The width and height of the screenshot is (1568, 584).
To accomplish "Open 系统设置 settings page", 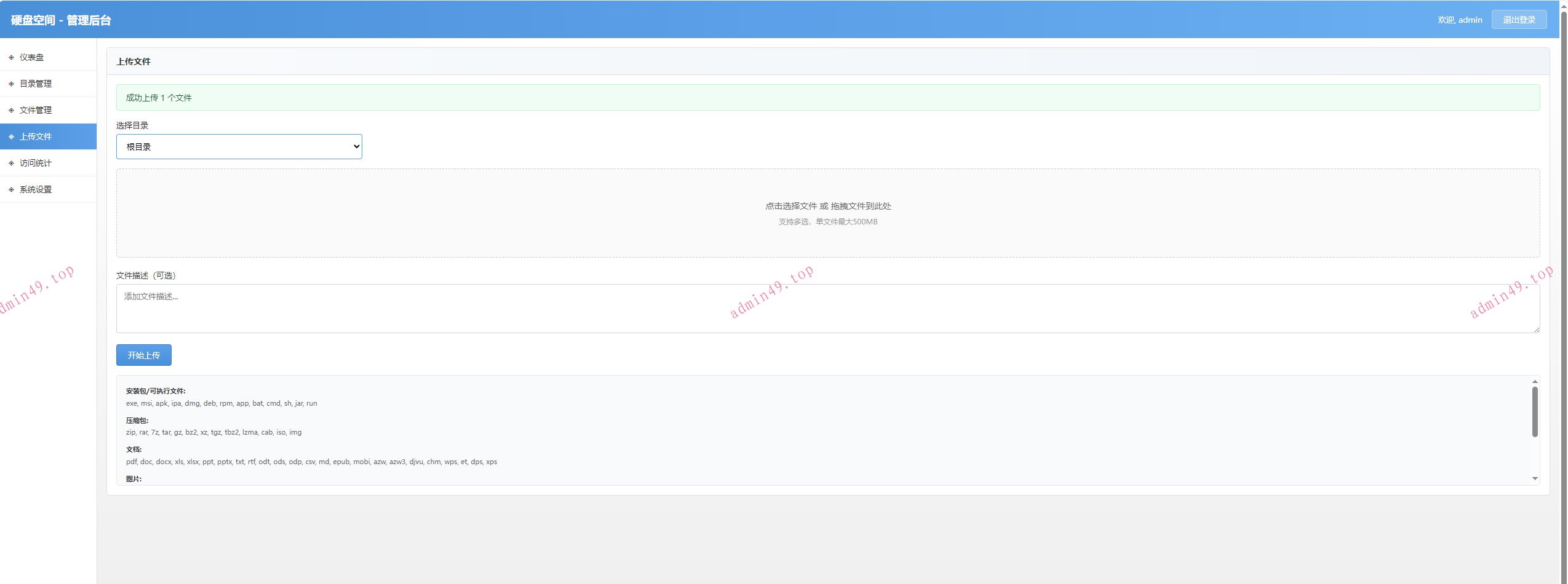I will coord(36,189).
